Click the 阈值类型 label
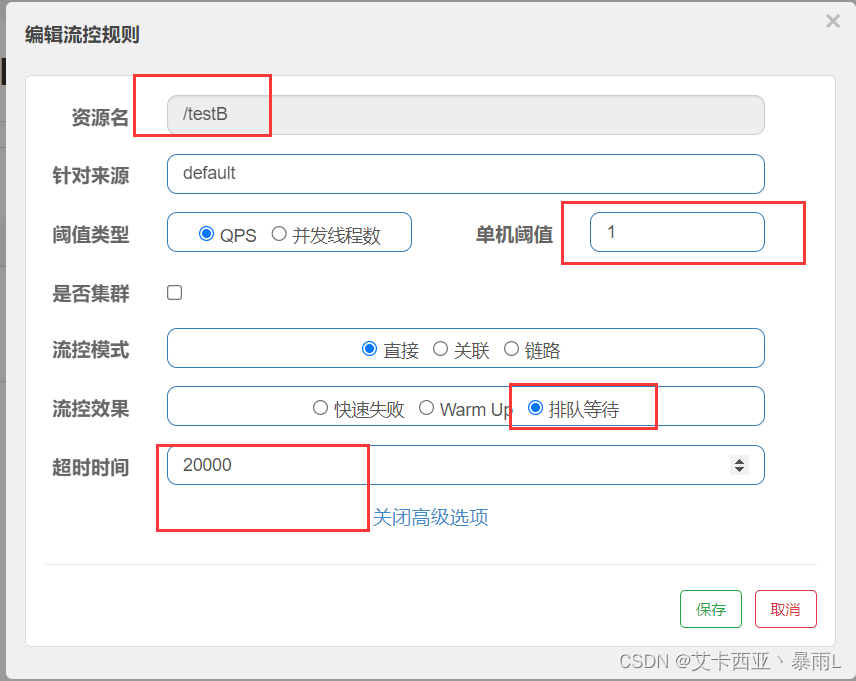Viewport: 856px width, 681px height. coord(91,235)
